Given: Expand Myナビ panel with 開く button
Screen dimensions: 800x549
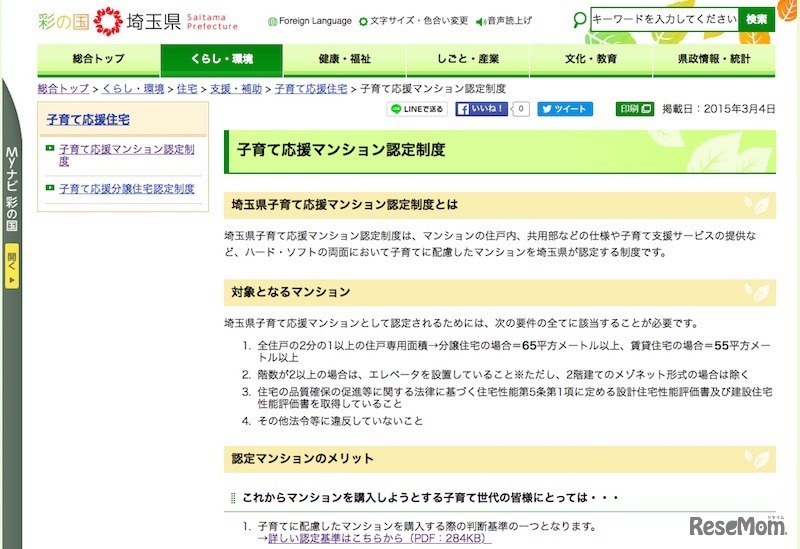Looking at the screenshot, I should [12, 266].
